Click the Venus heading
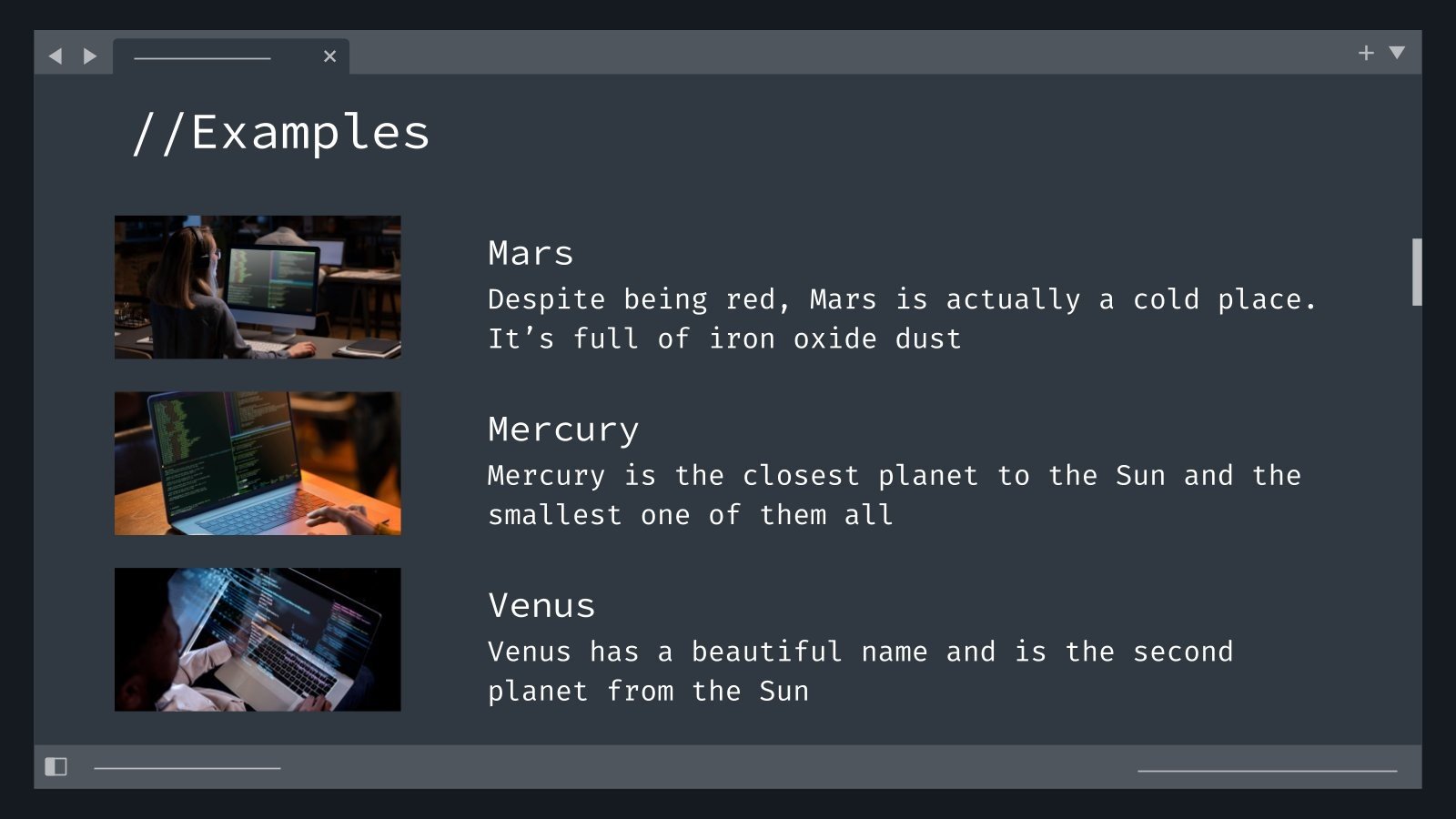Viewport: 1456px width, 819px height. [541, 605]
